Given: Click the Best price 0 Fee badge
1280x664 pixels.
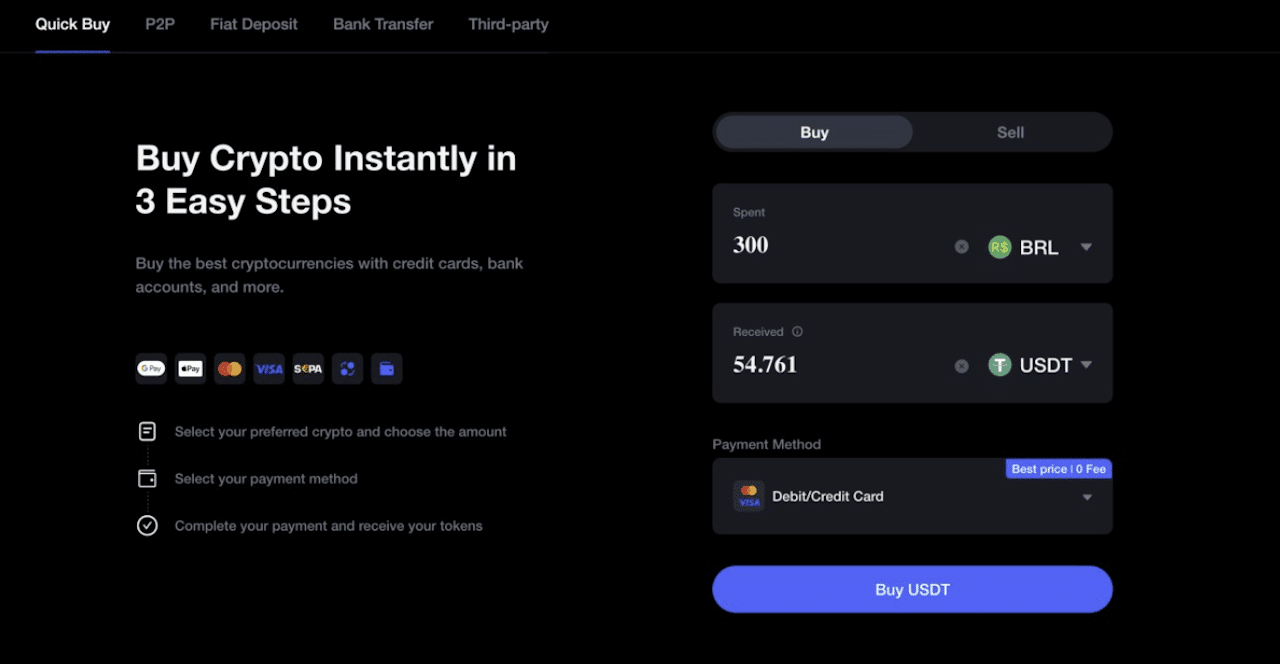Looking at the screenshot, I should pyautogui.click(x=1058, y=468).
